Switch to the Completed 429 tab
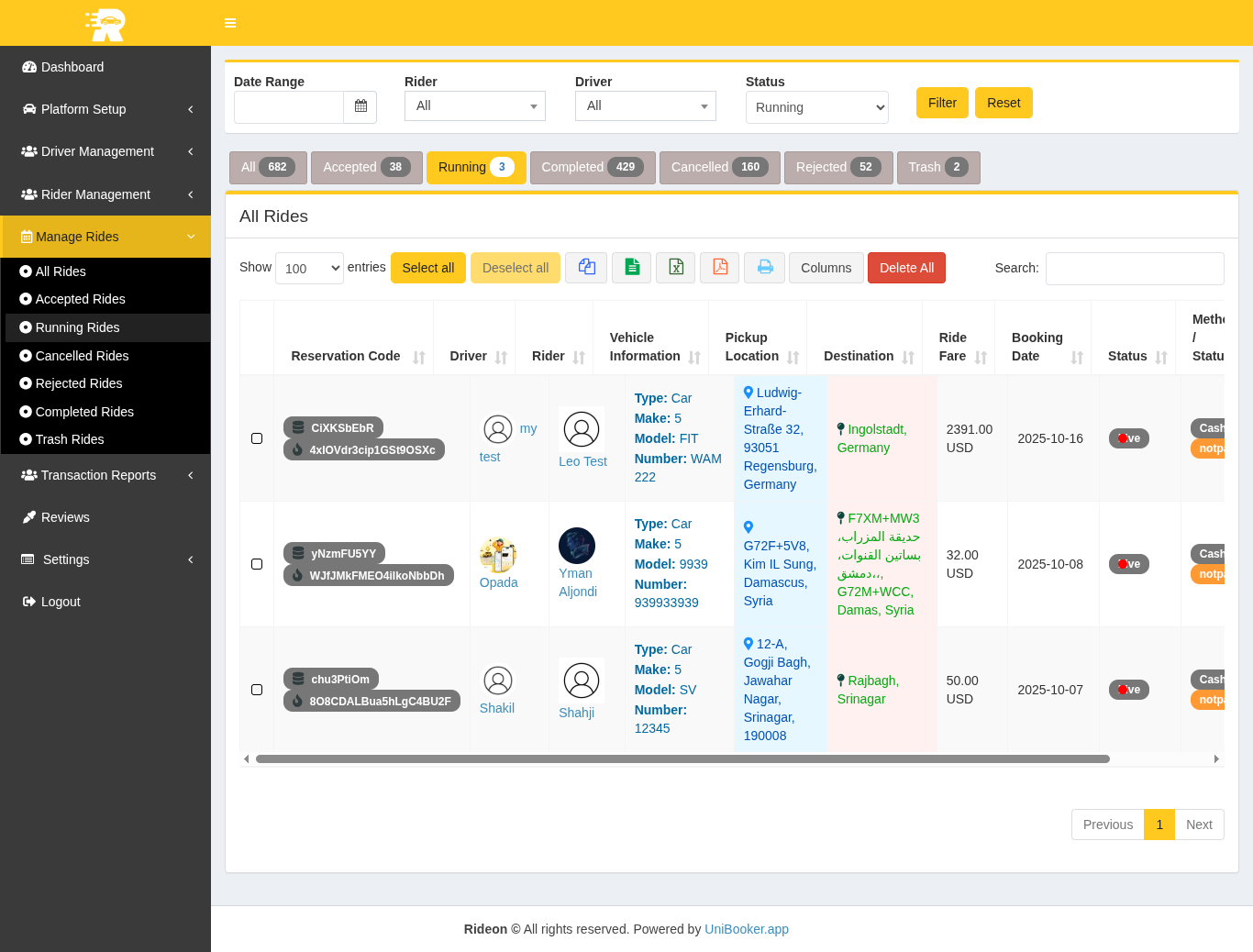This screenshot has height=952, width=1253. (592, 167)
